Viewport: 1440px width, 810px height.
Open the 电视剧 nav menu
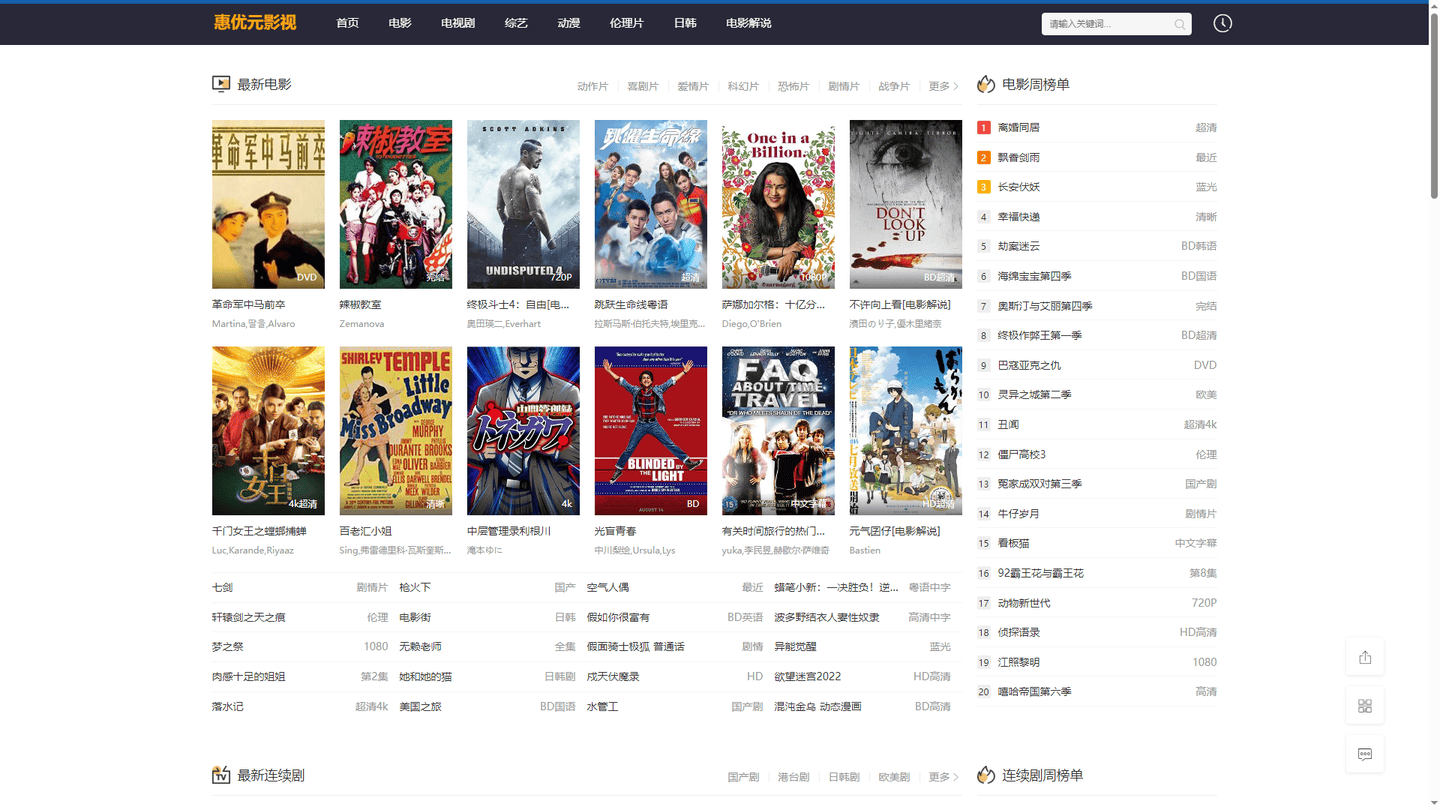tap(458, 23)
